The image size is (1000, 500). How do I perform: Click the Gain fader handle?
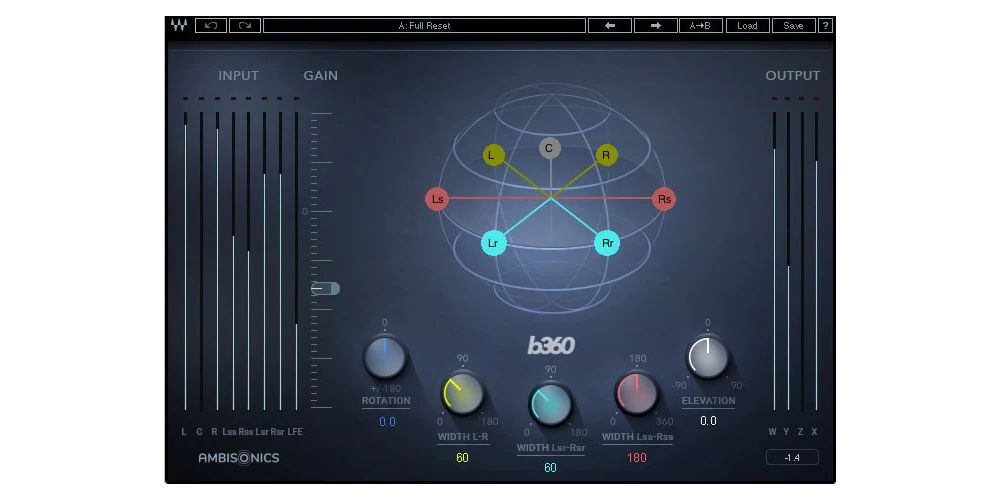point(325,289)
